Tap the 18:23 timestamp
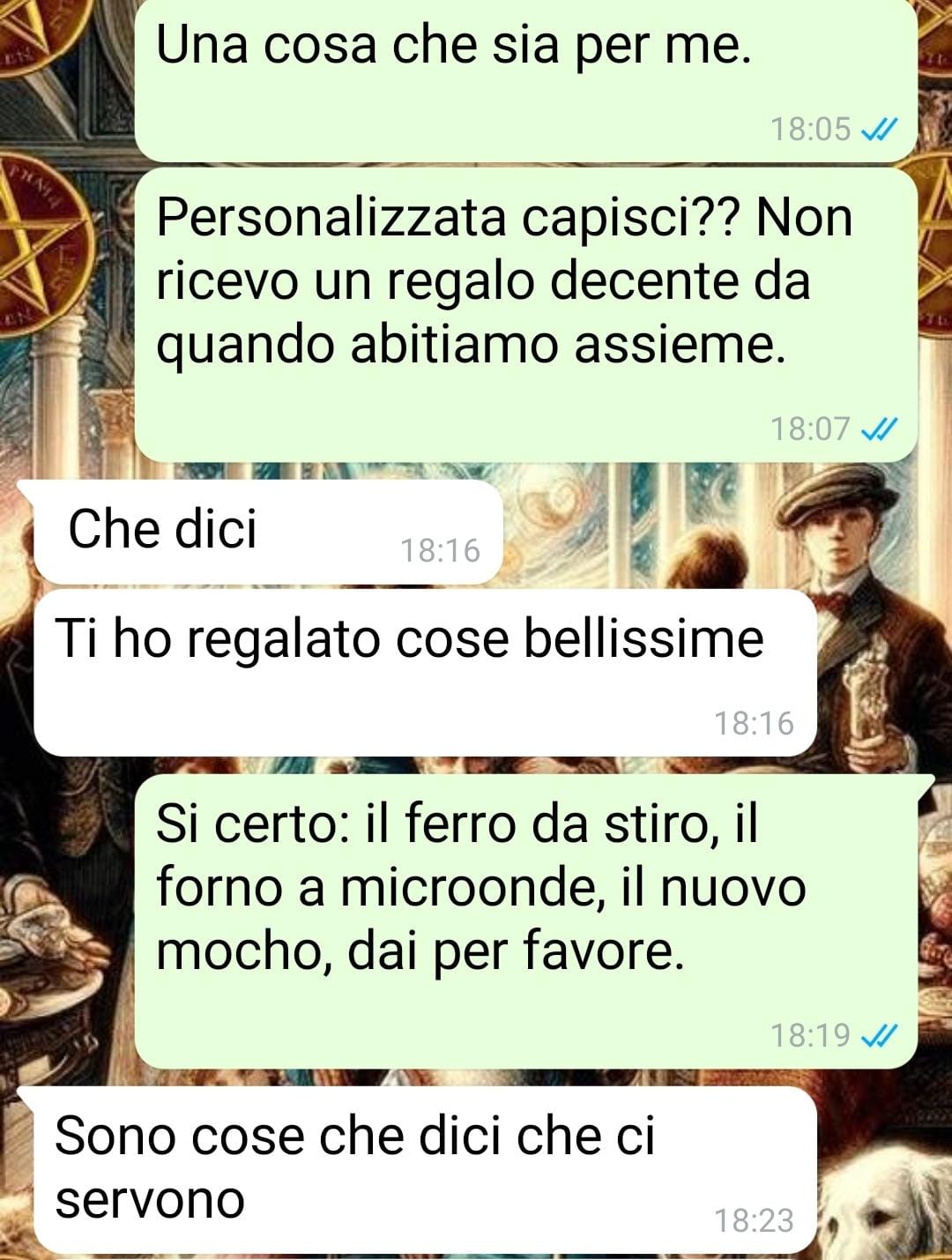Viewport: 952px width, 1260px height. pyautogui.click(x=754, y=1221)
